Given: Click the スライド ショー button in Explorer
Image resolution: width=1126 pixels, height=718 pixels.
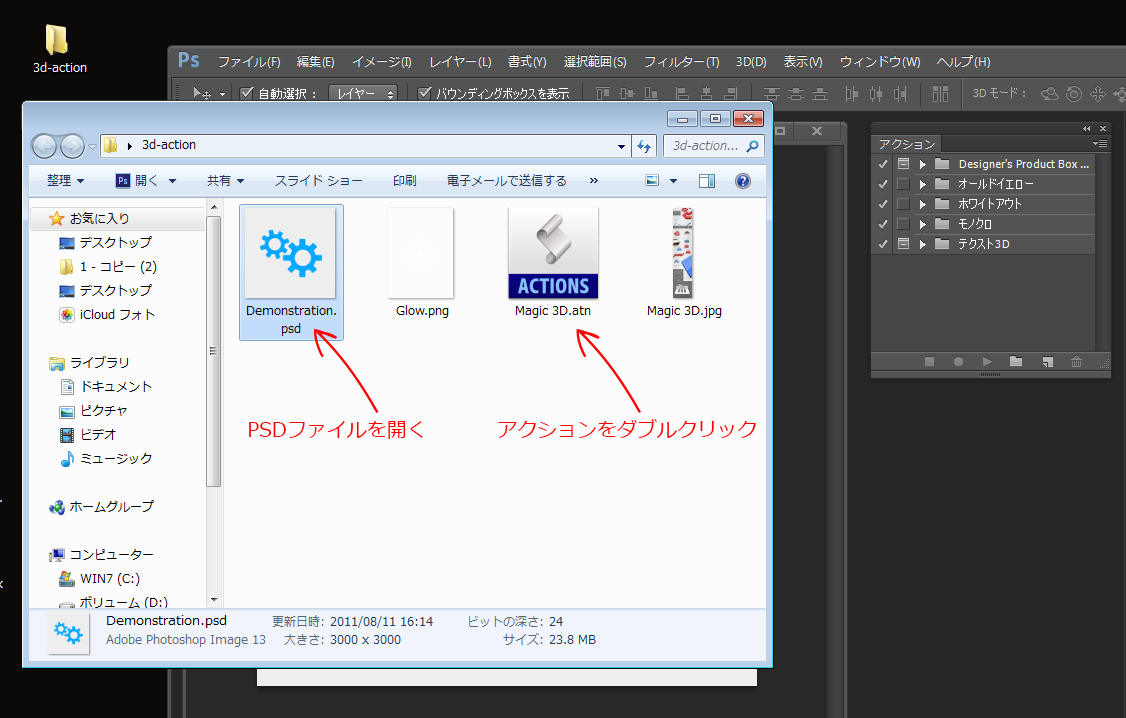Looking at the screenshot, I should [318, 181].
